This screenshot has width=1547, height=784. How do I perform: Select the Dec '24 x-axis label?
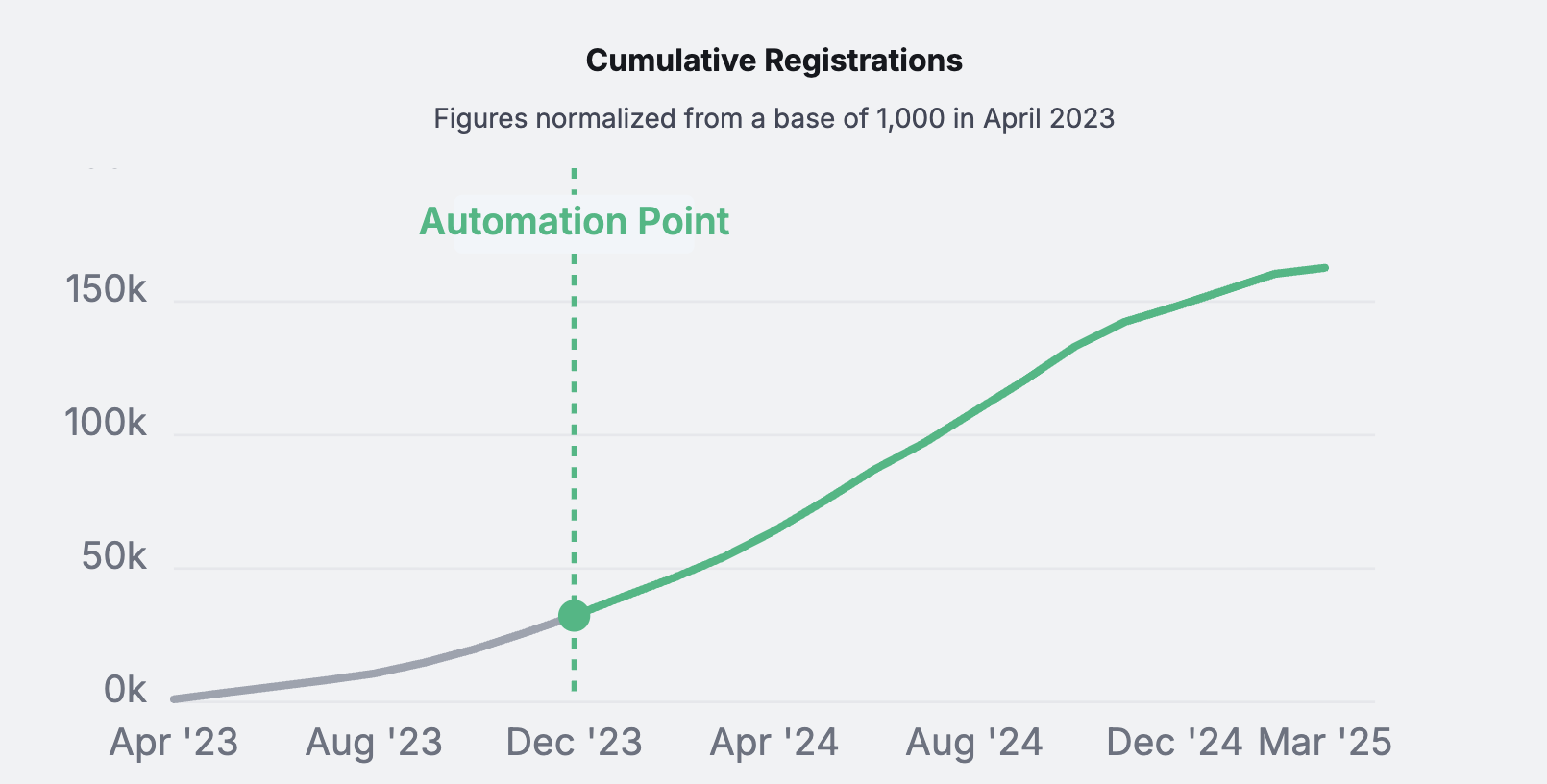click(x=1174, y=743)
